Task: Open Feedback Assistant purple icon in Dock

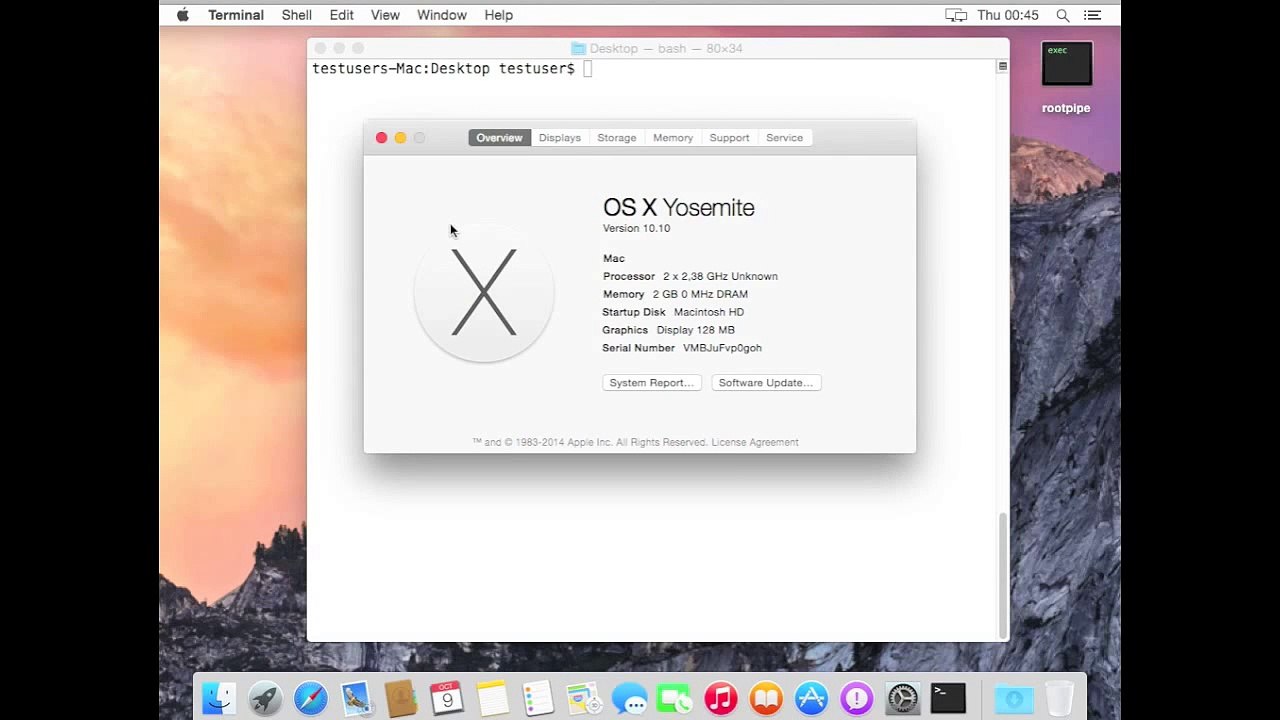Action: point(857,698)
